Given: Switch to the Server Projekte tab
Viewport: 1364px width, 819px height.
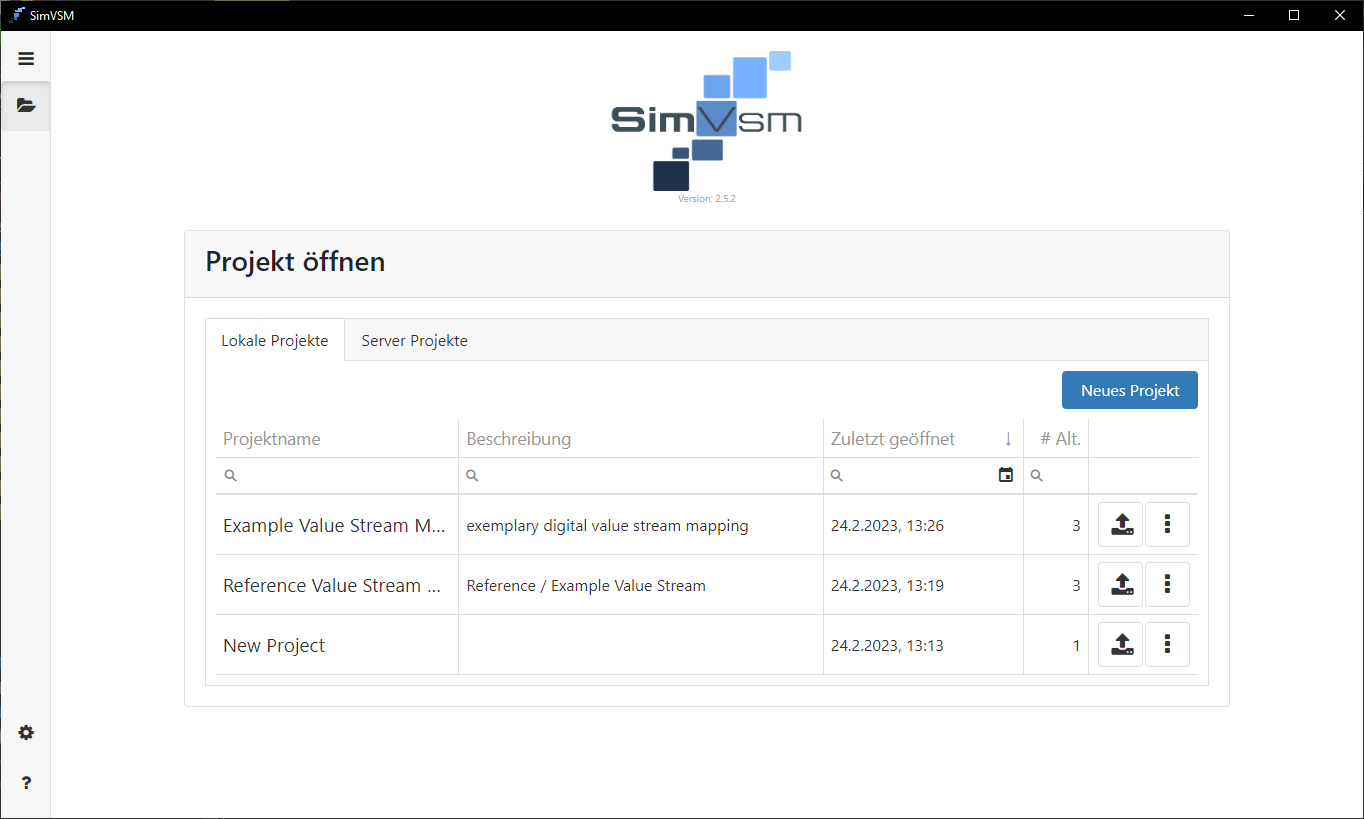Looking at the screenshot, I should [x=414, y=340].
